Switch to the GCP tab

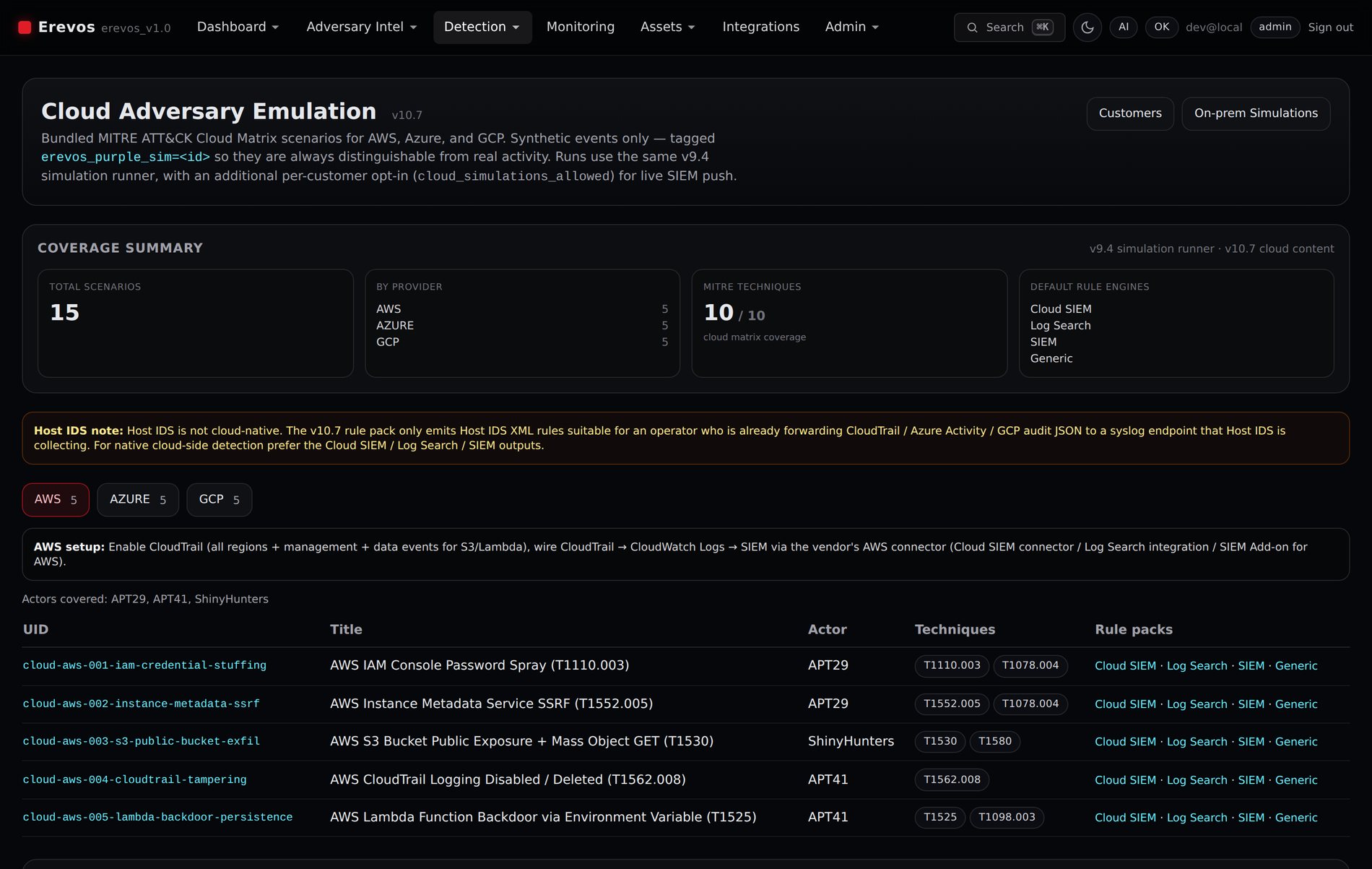click(219, 499)
